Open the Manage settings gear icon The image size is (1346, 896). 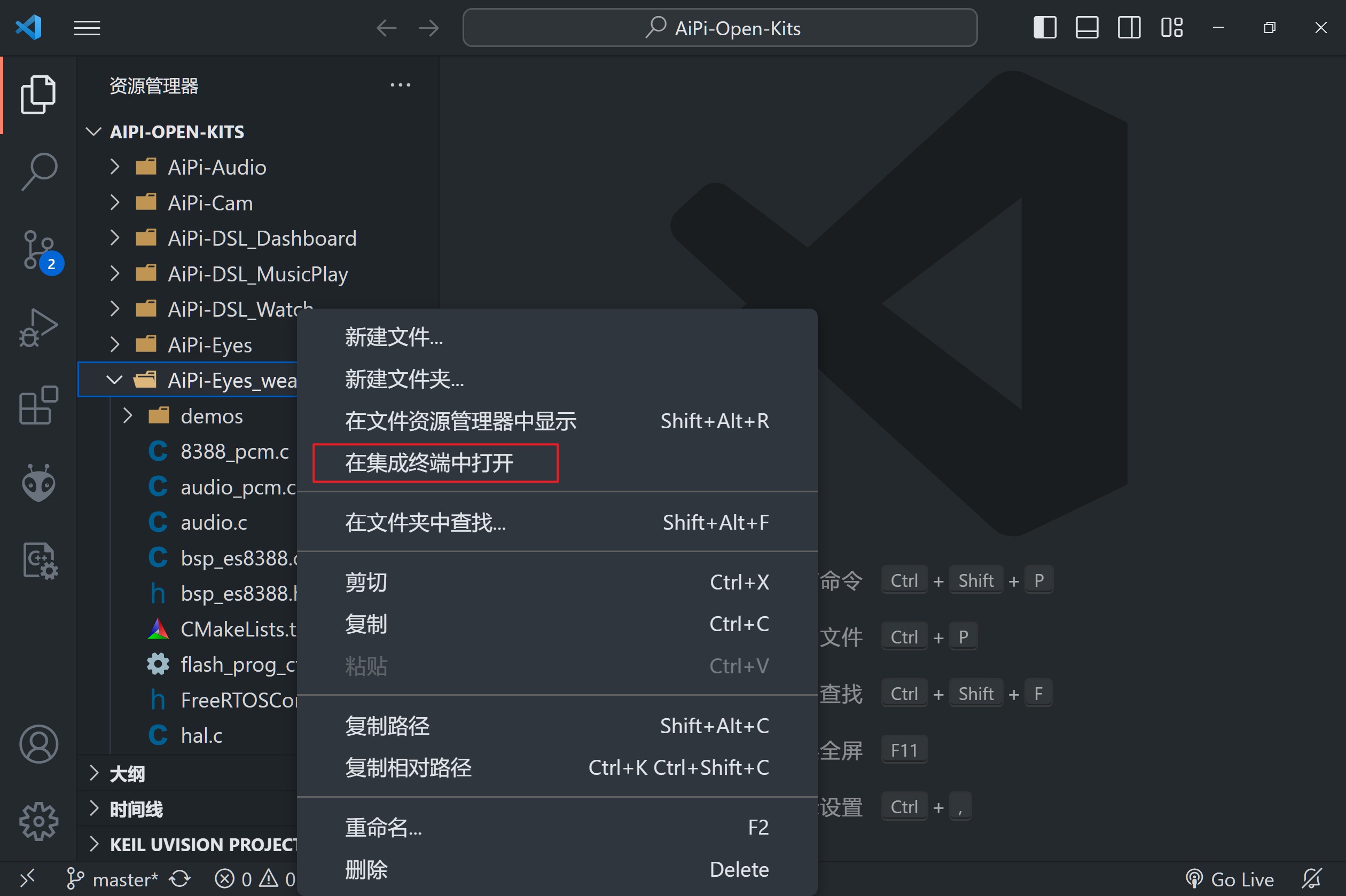point(38,821)
